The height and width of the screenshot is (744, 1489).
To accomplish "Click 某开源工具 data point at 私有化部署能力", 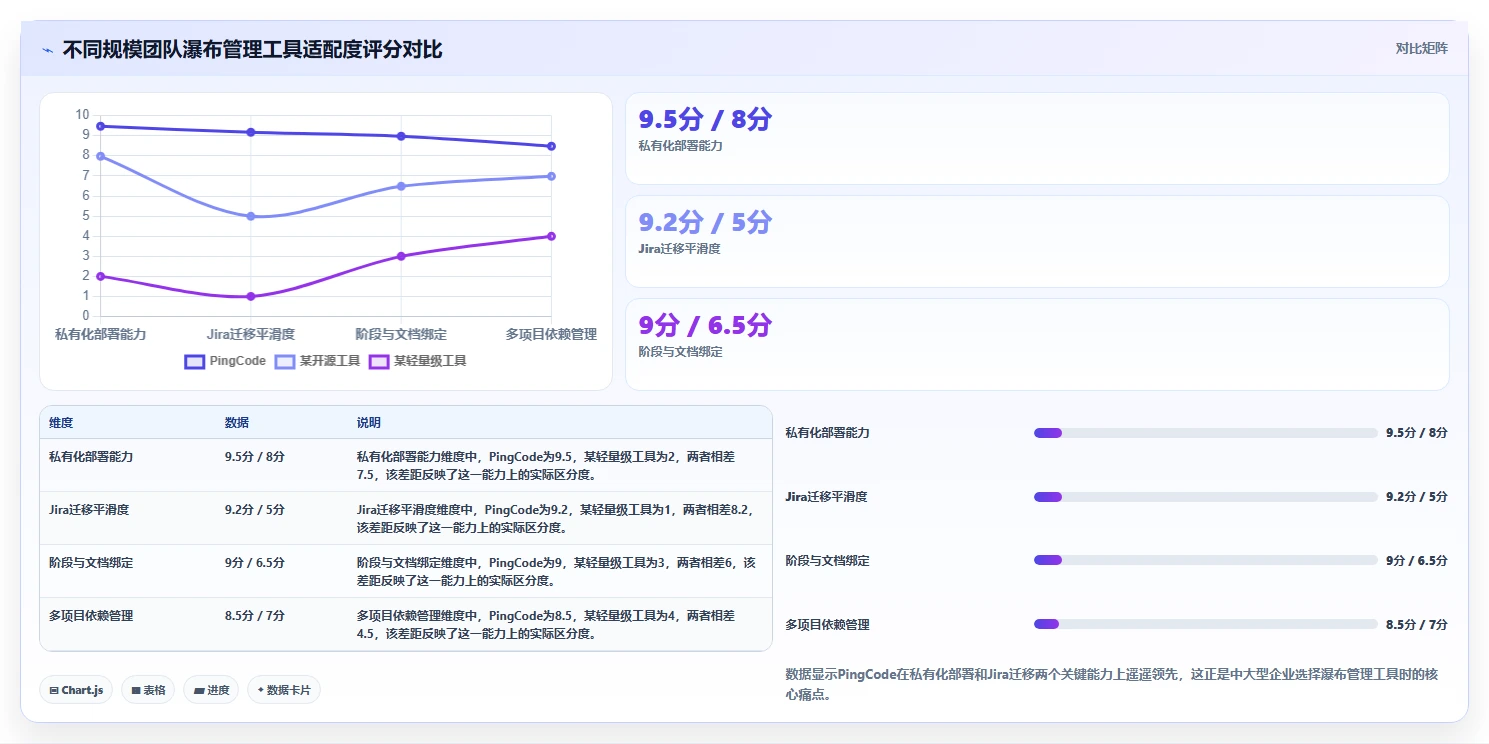I will 101,156.
